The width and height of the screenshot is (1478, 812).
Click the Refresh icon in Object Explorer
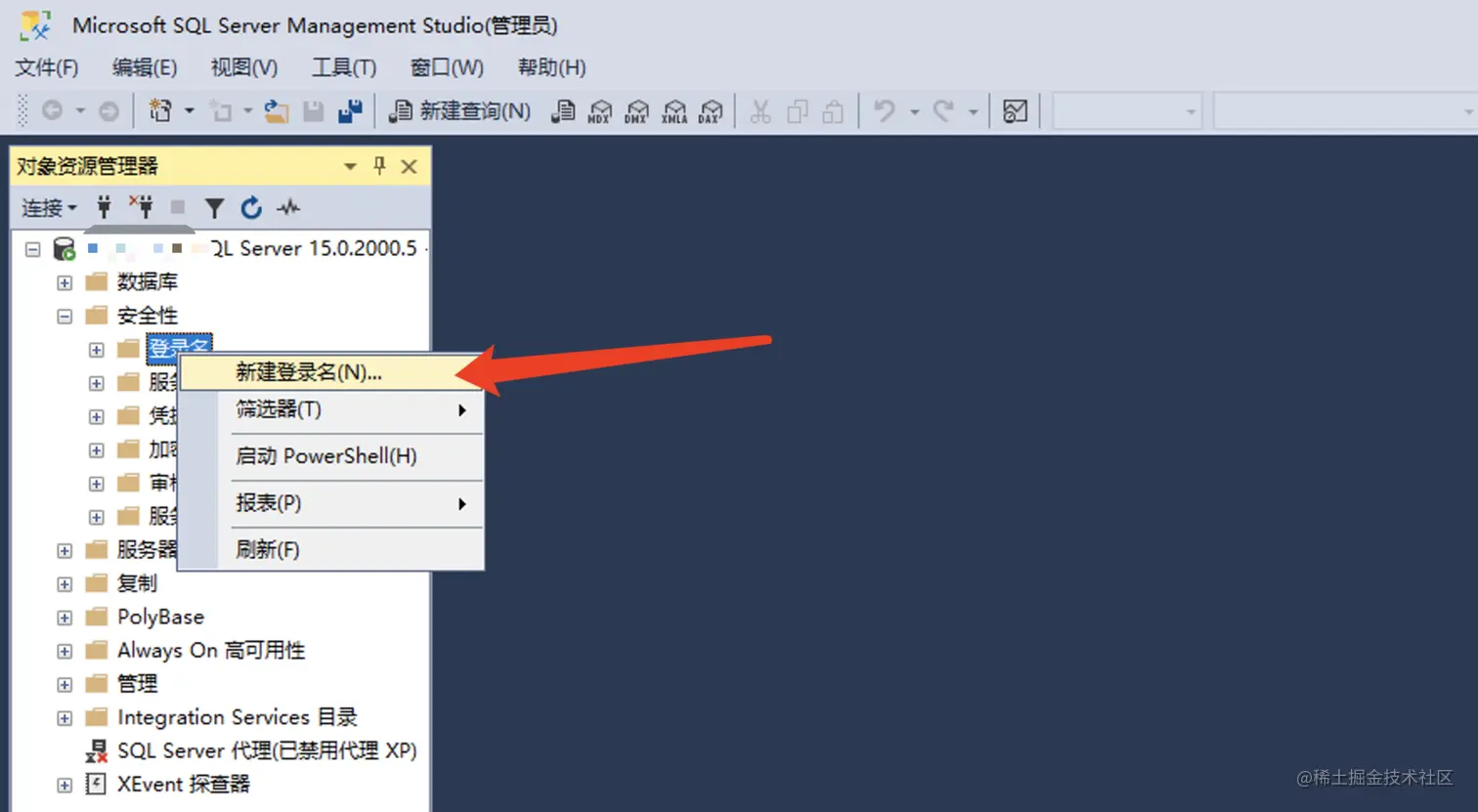pos(251,207)
